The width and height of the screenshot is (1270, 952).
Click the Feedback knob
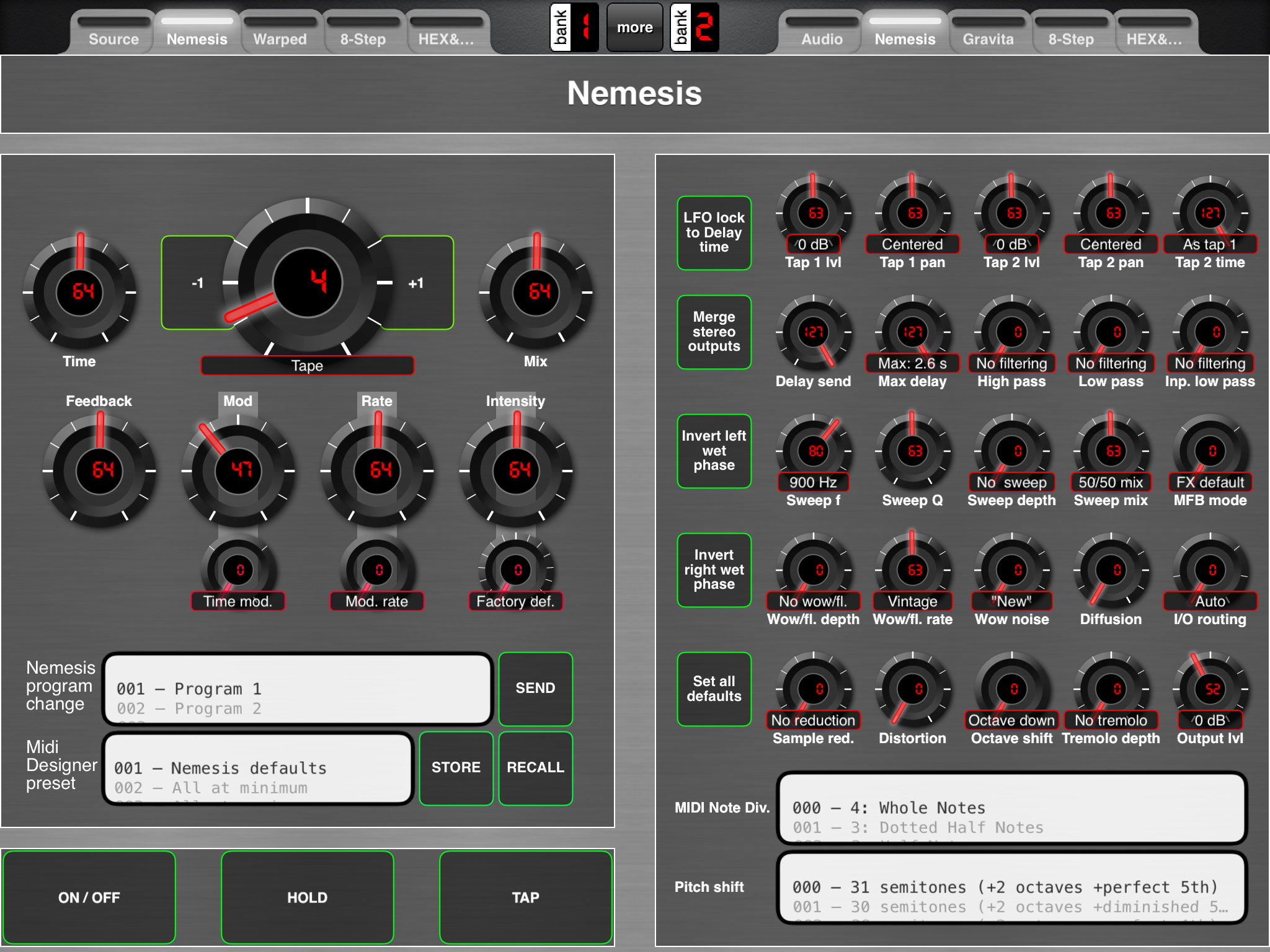click(99, 470)
